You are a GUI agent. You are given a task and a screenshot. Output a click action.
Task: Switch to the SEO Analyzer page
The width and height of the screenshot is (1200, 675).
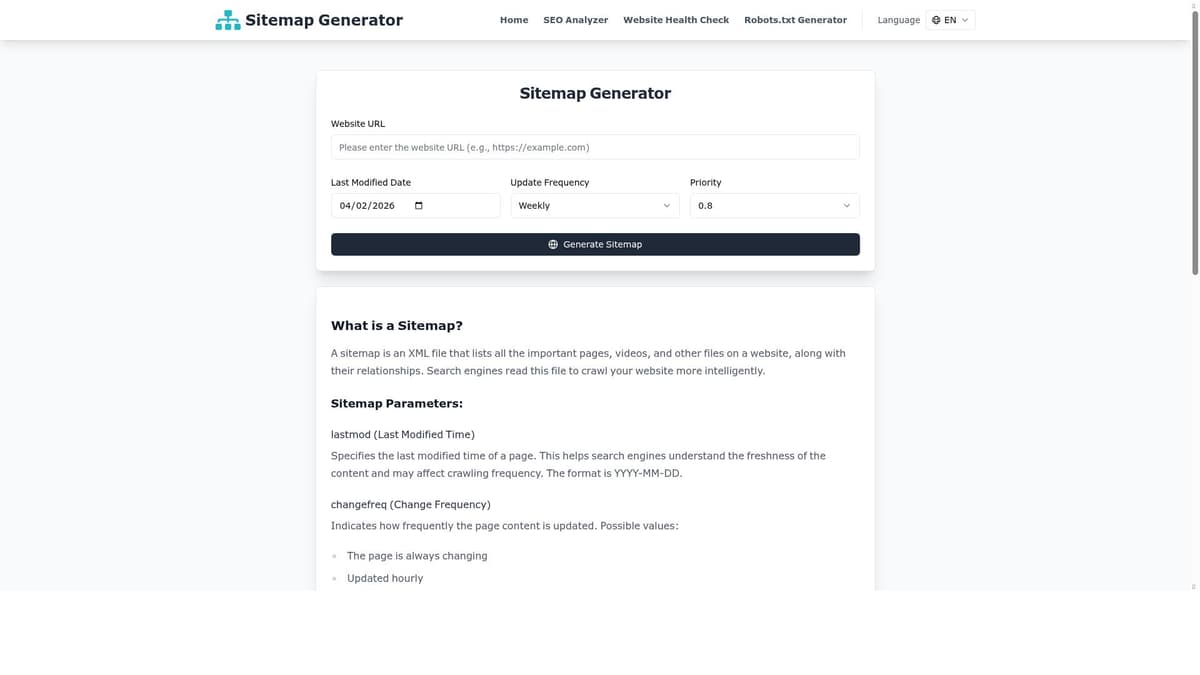575,19
